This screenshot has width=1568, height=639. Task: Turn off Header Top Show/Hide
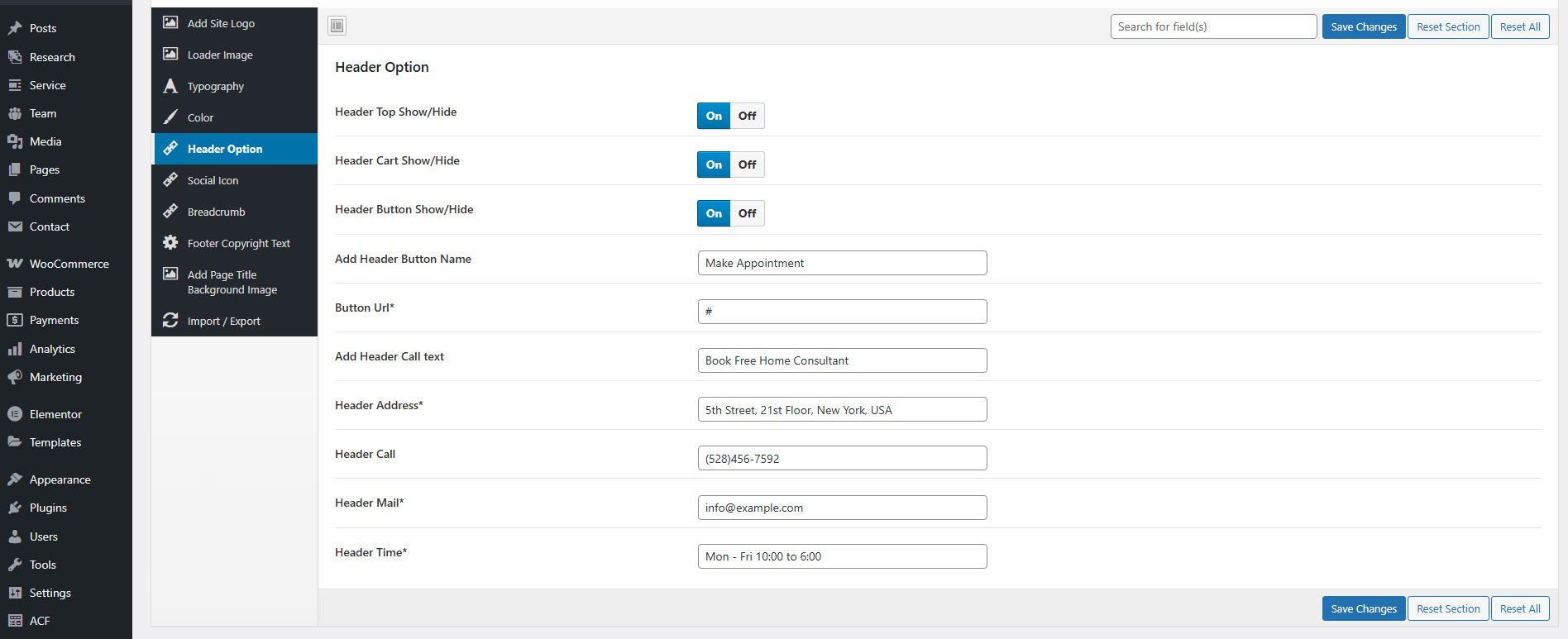point(747,116)
